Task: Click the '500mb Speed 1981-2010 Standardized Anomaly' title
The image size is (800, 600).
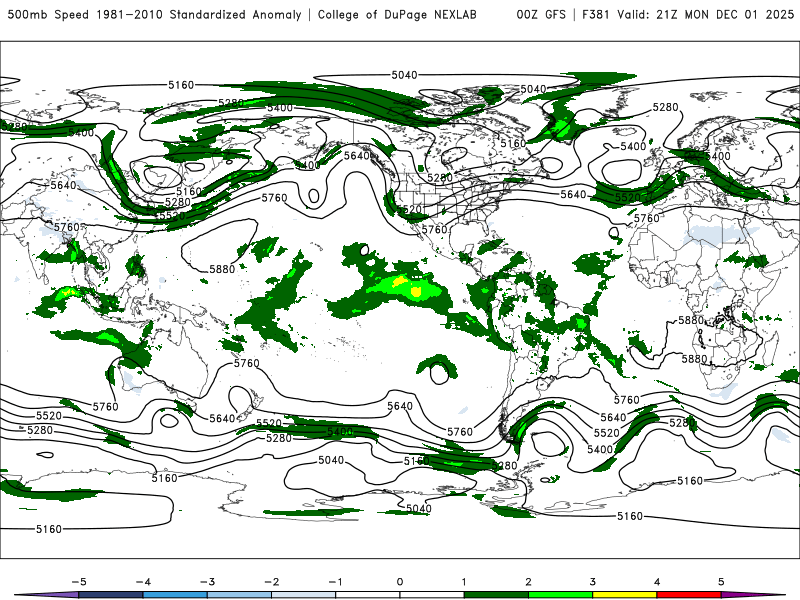Action: click(154, 14)
